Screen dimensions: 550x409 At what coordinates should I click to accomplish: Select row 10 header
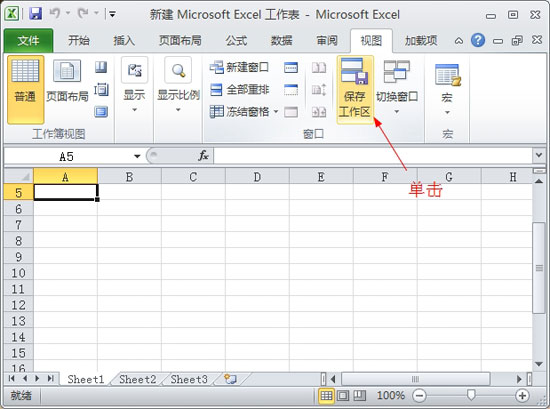click(x=19, y=273)
